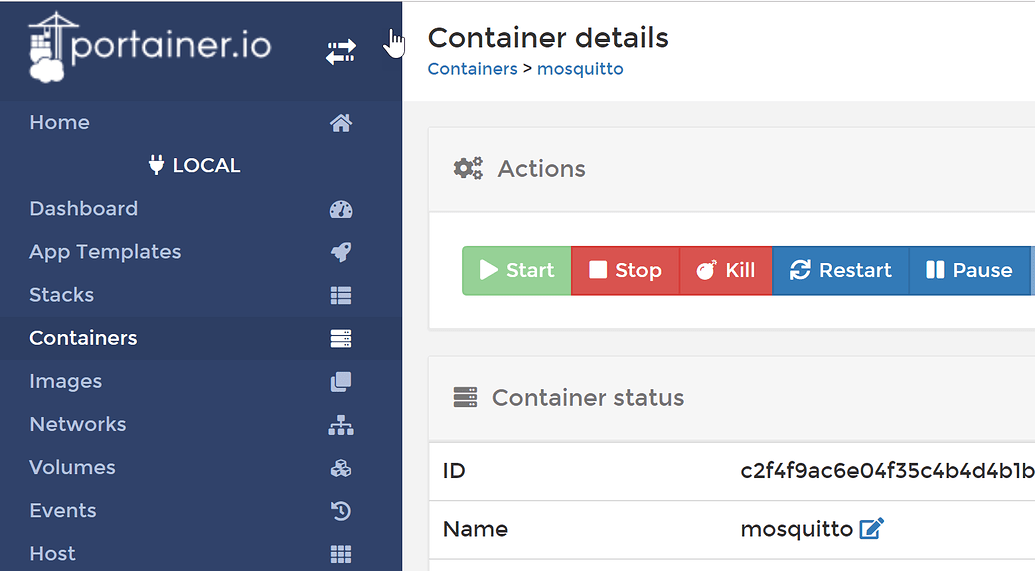Pause the running container
Viewport: 1035px width, 571px height.
click(x=969, y=270)
